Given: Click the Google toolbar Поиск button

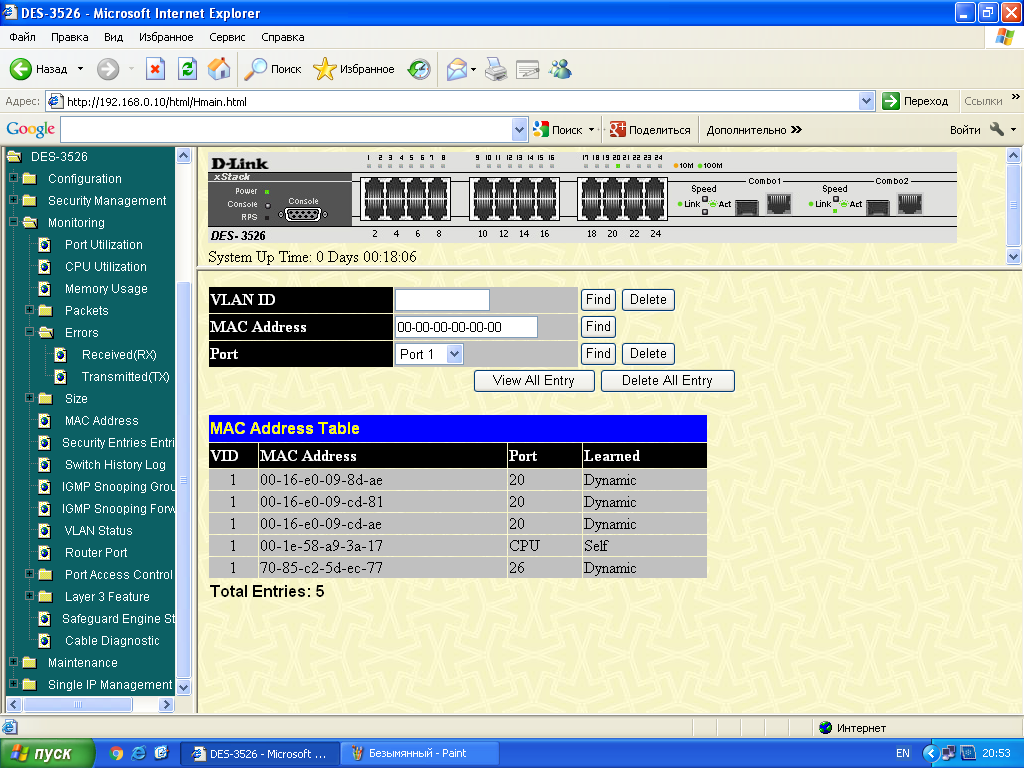Looking at the screenshot, I should tap(558, 129).
